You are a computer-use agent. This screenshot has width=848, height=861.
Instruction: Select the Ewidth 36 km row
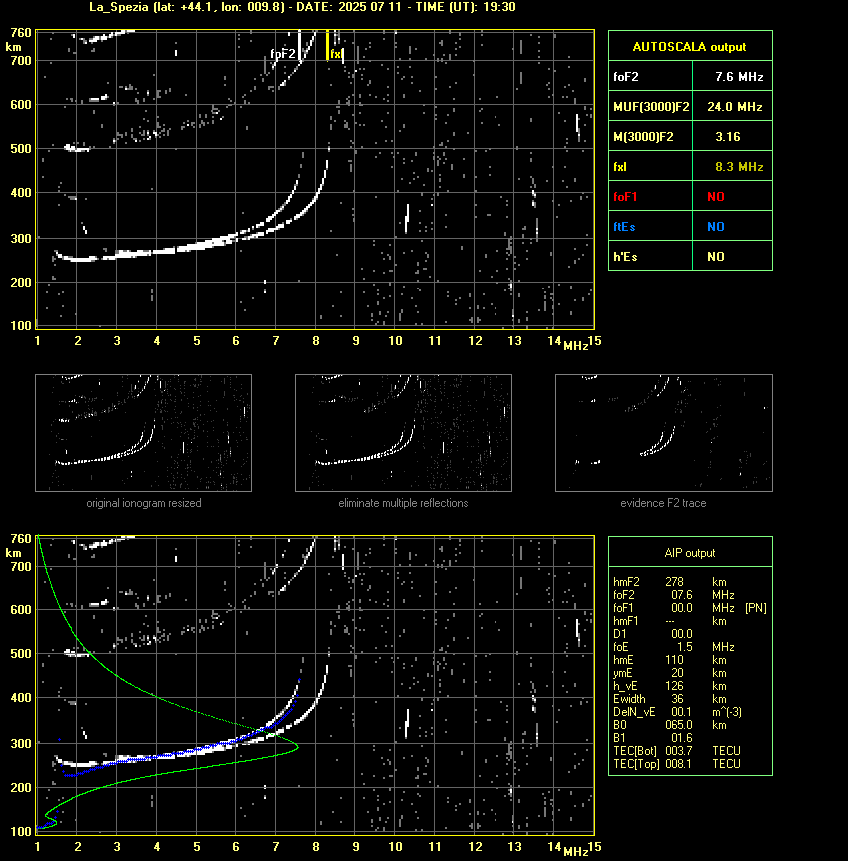(x=670, y=699)
